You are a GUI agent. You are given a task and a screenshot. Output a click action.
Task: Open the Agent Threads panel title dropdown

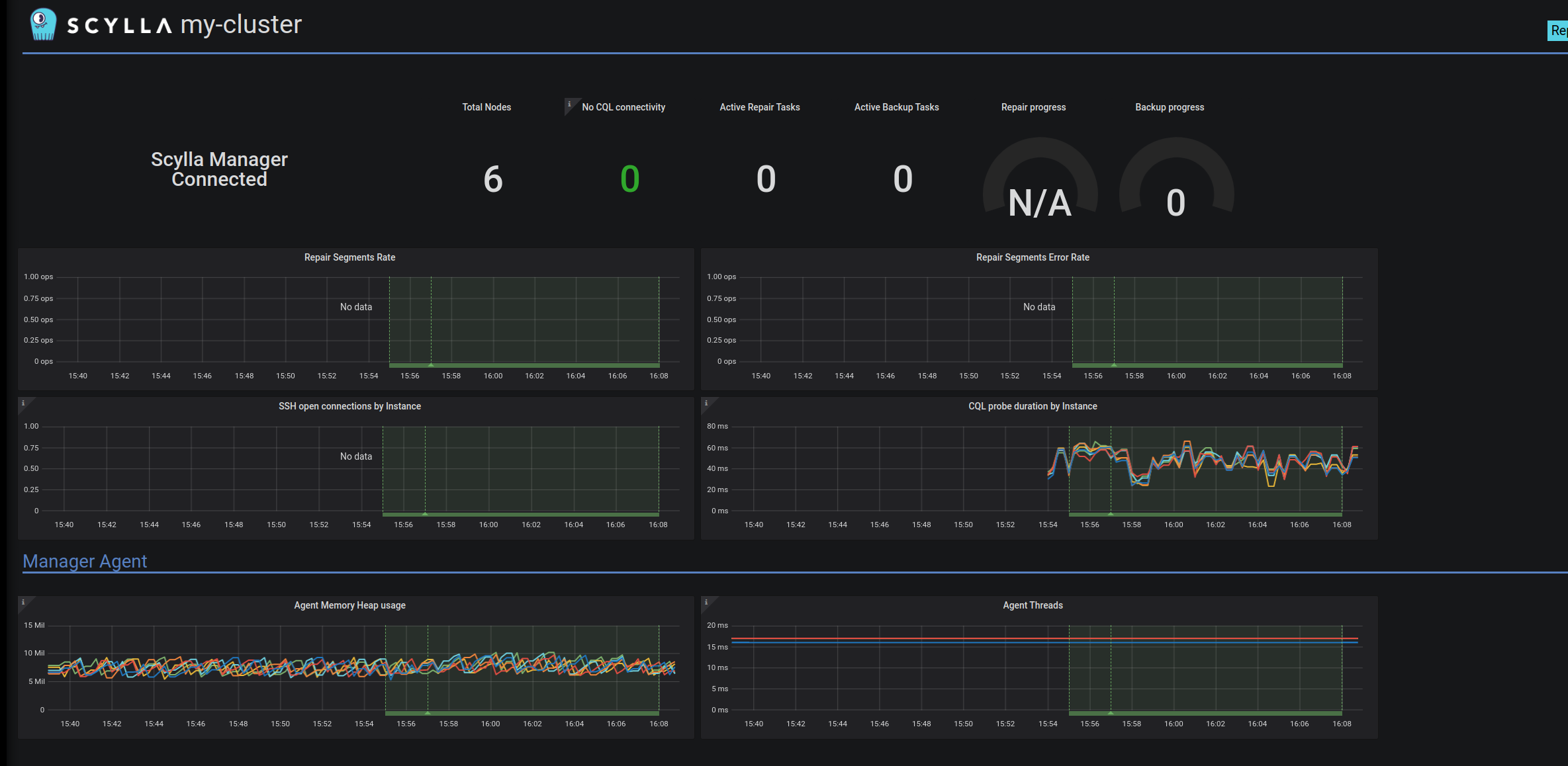coord(1032,605)
